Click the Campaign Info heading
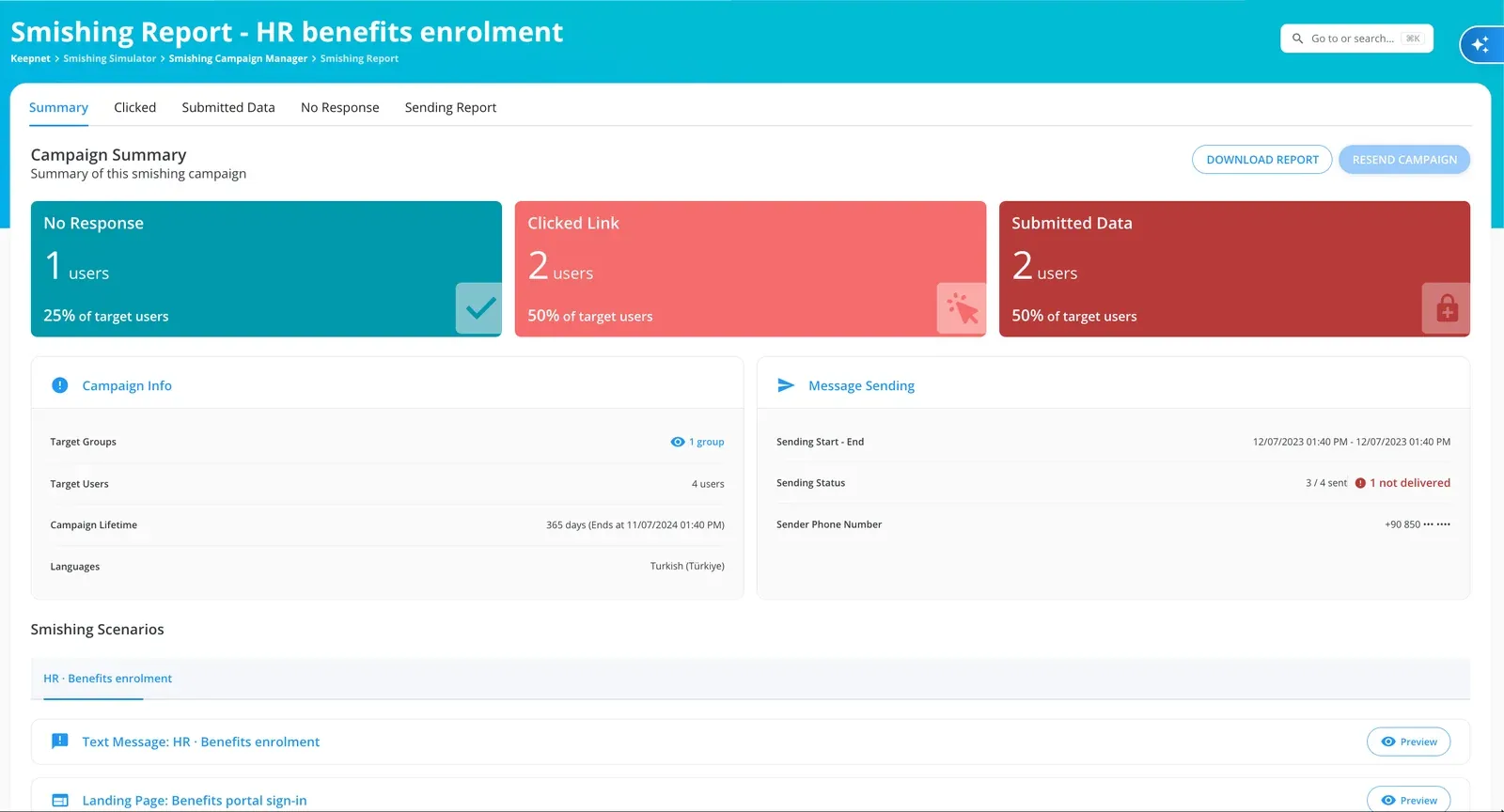Viewport: 1504px width, 812px height. click(127, 385)
